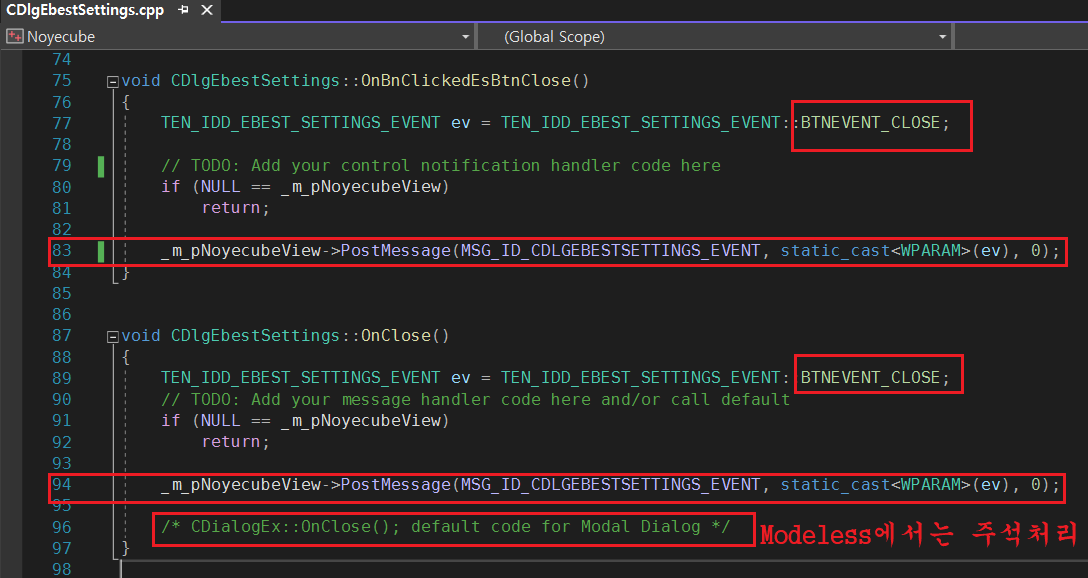Click line number 74
This screenshot has width=1088, height=578.
coord(62,60)
